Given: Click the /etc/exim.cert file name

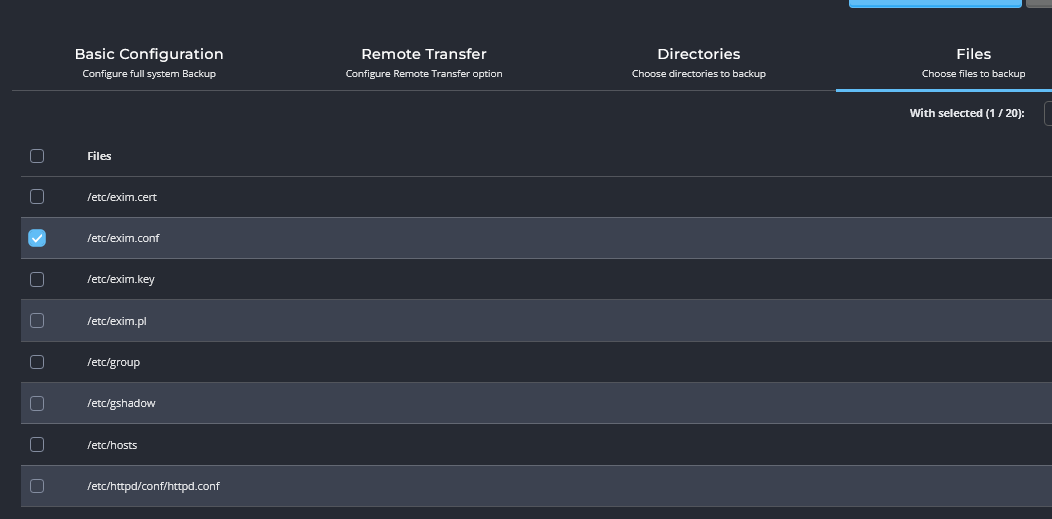Looking at the screenshot, I should click(122, 197).
